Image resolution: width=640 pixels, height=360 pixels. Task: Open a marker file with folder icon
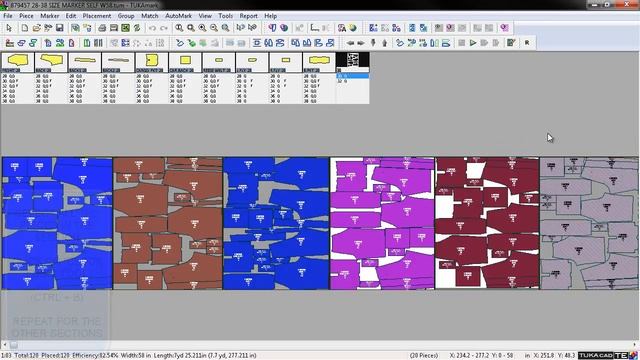point(36,28)
